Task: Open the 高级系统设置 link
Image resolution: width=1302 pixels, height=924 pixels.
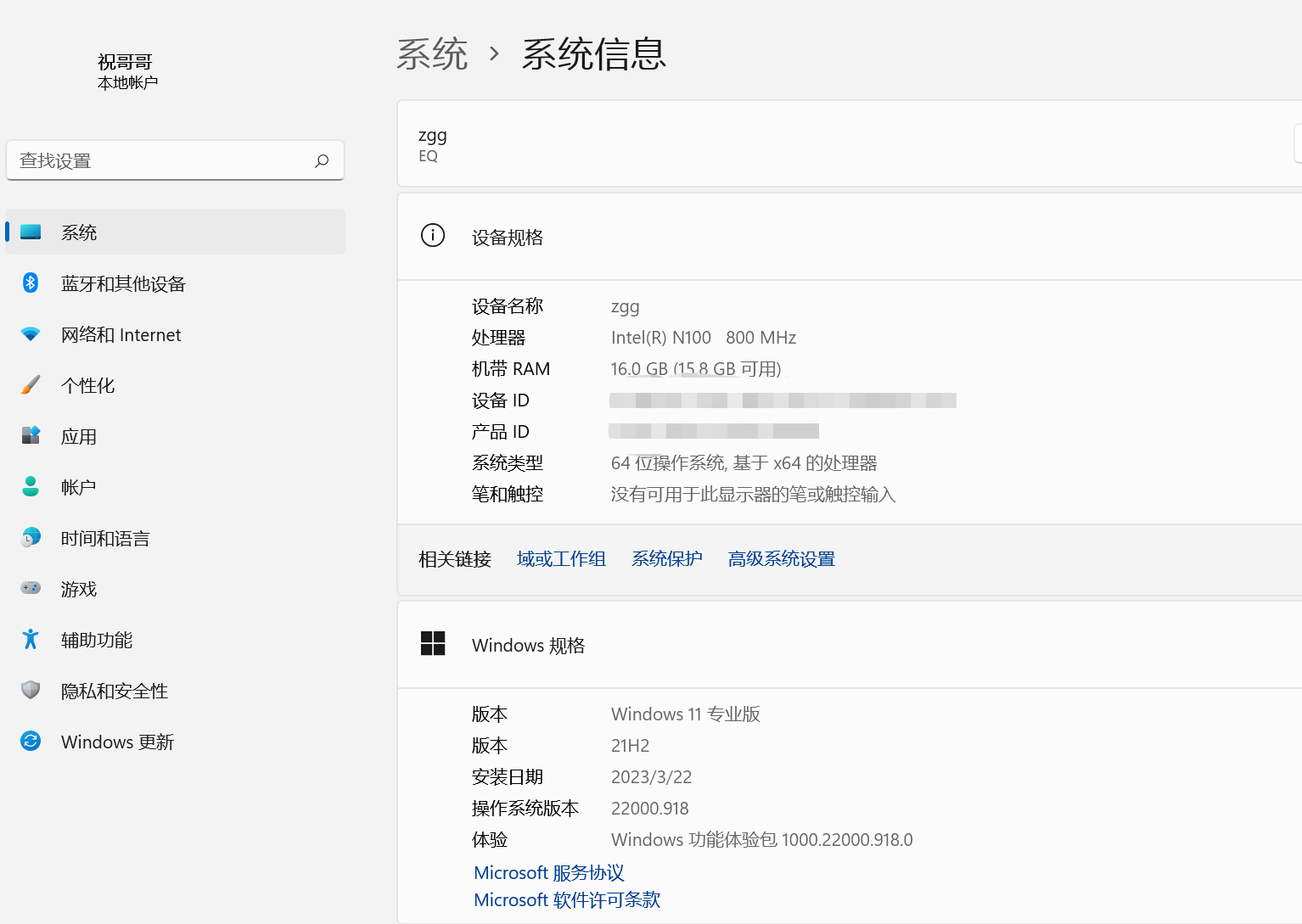Action: pos(782,559)
